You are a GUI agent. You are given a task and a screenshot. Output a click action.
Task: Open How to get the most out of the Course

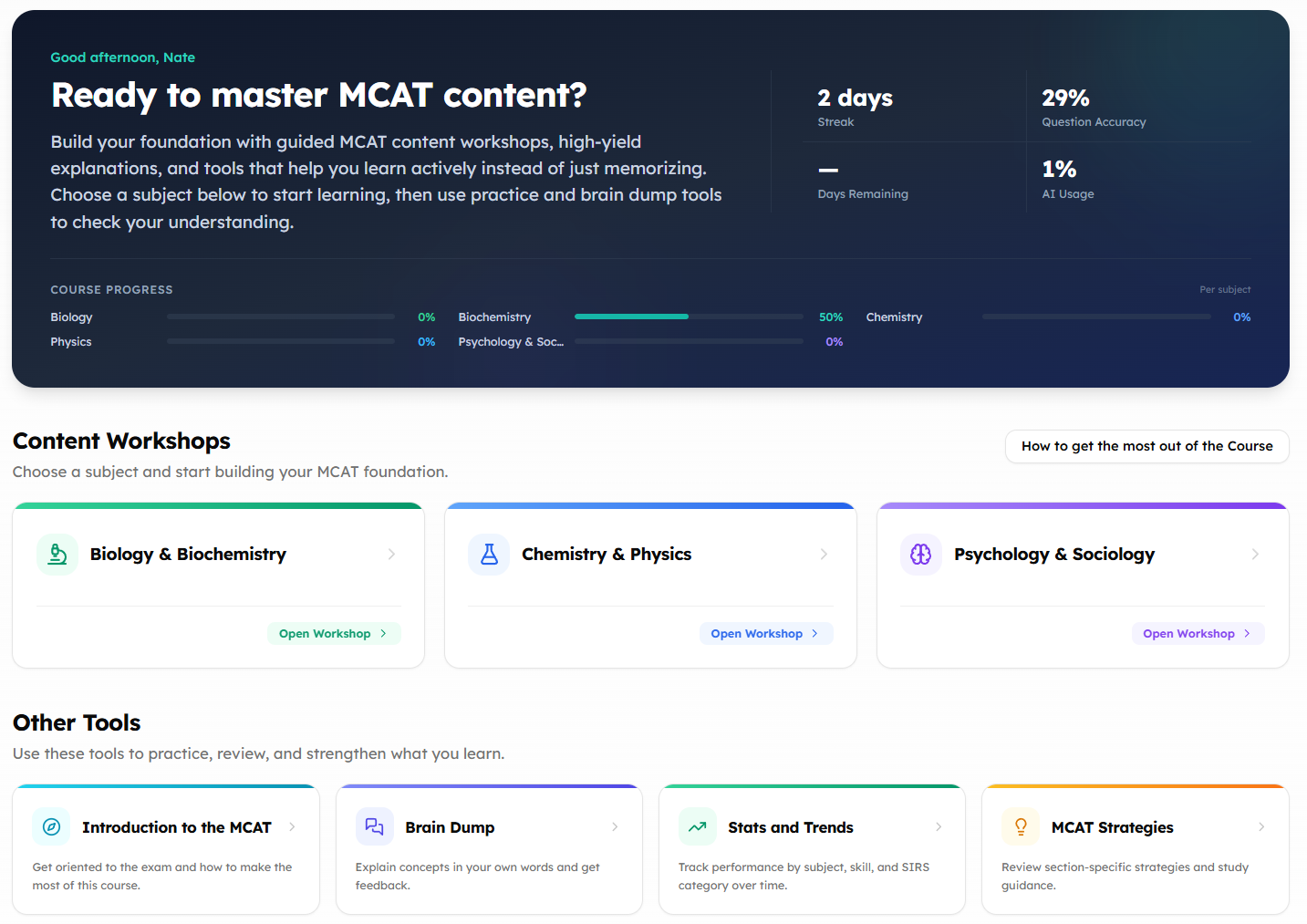(1147, 446)
